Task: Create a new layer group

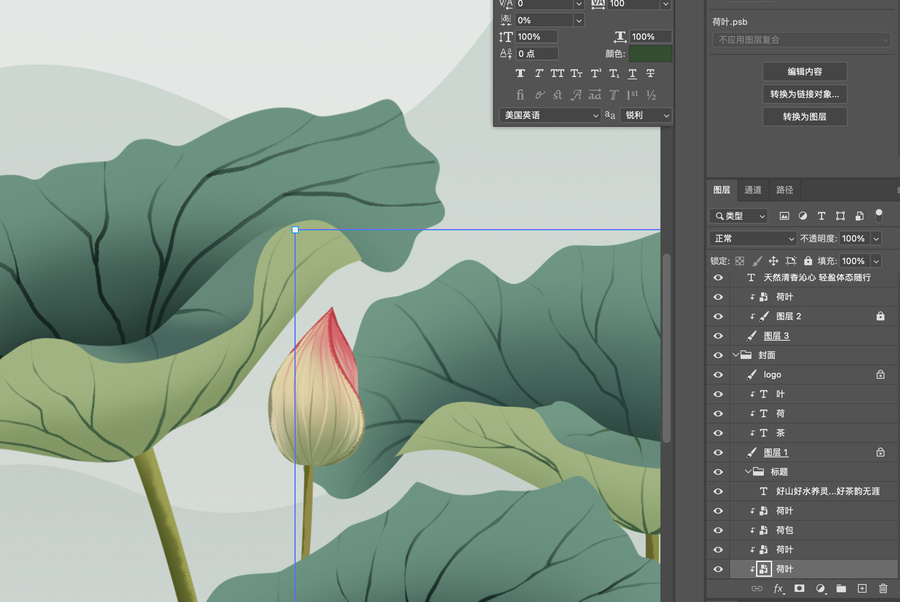Action: pos(841,589)
